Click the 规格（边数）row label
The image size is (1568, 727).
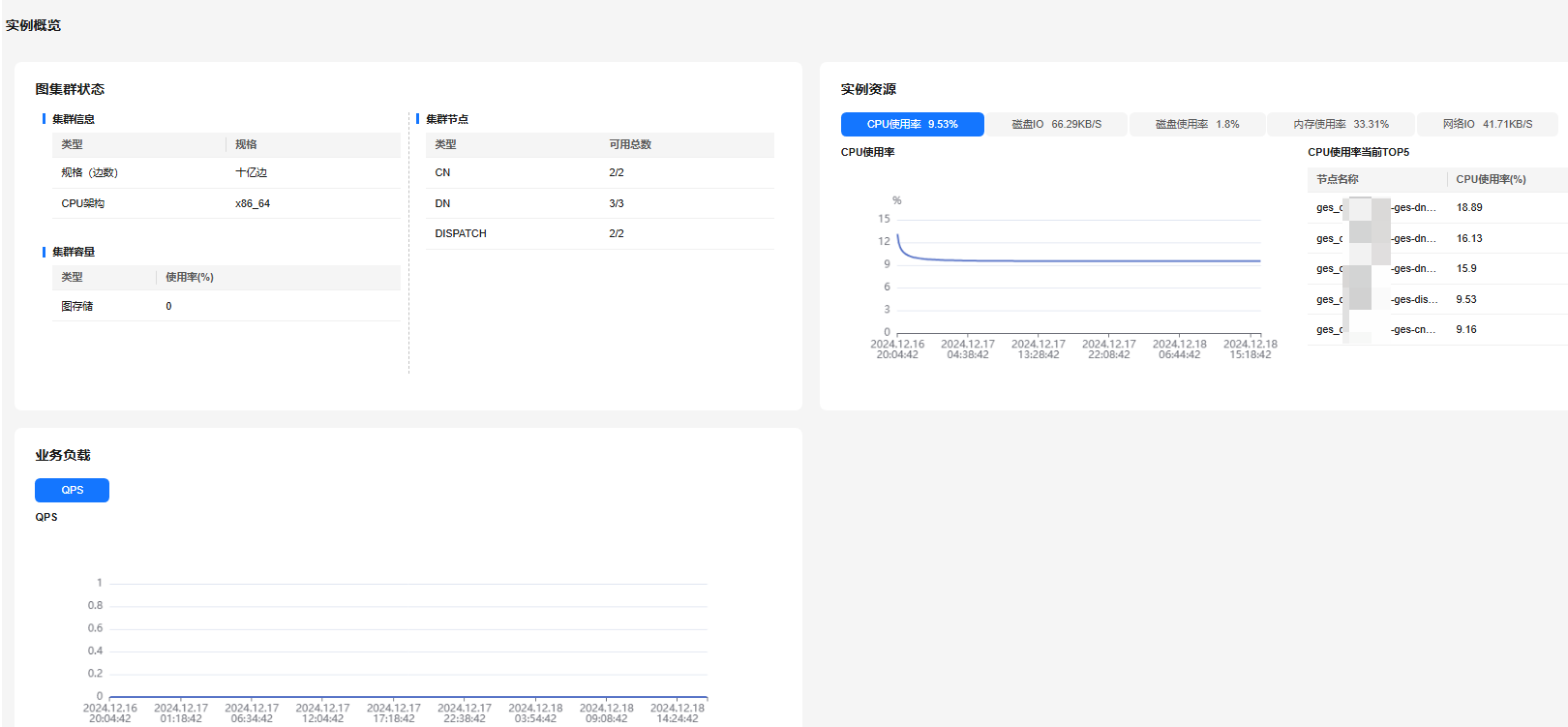pyautogui.click(x=89, y=172)
